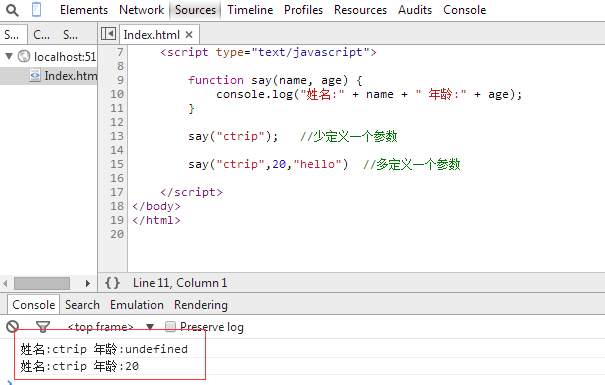Switch to the Audits panel tab

click(415, 10)
